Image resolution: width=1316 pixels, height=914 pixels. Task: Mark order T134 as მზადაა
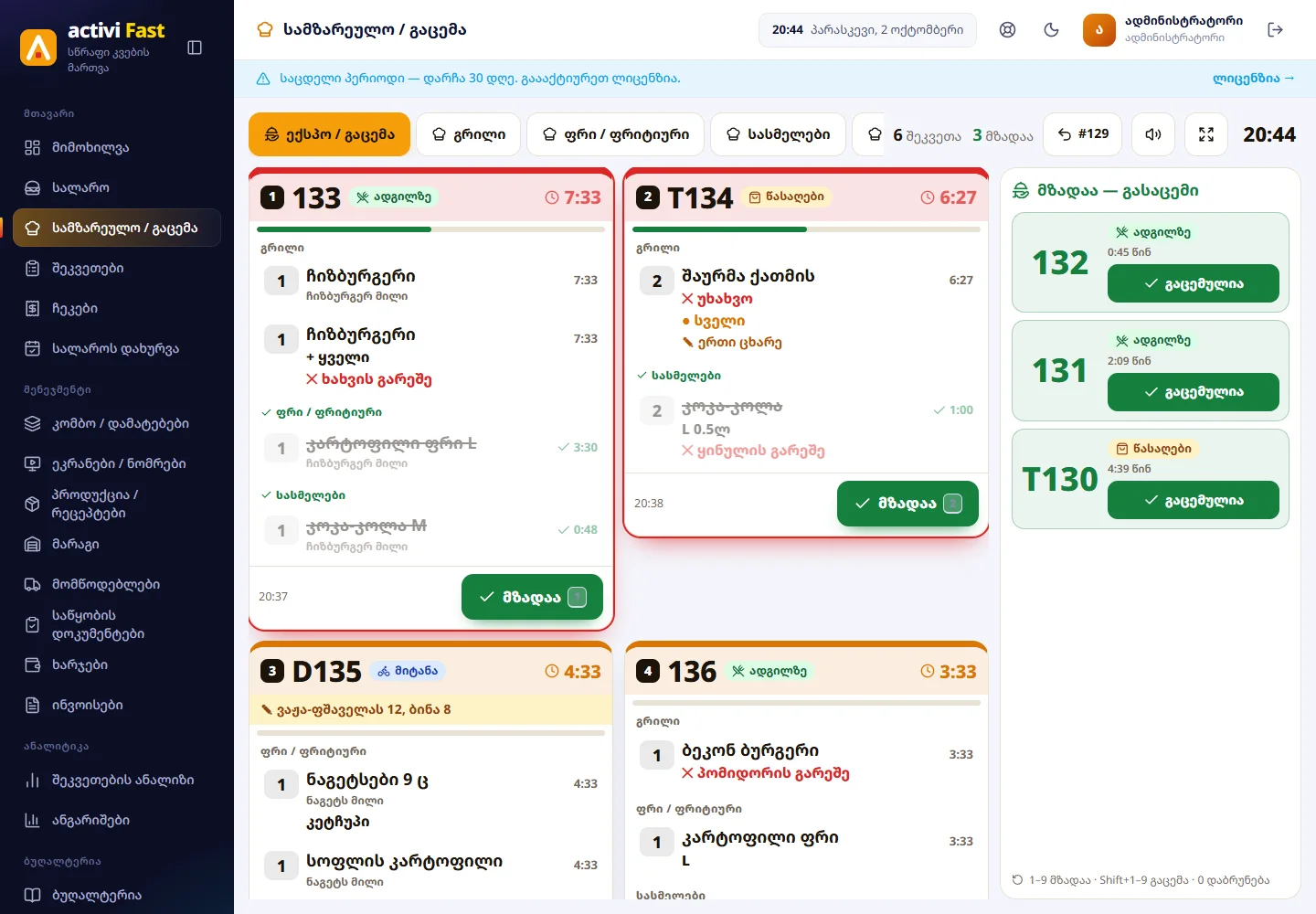click(x=907, y=504)
